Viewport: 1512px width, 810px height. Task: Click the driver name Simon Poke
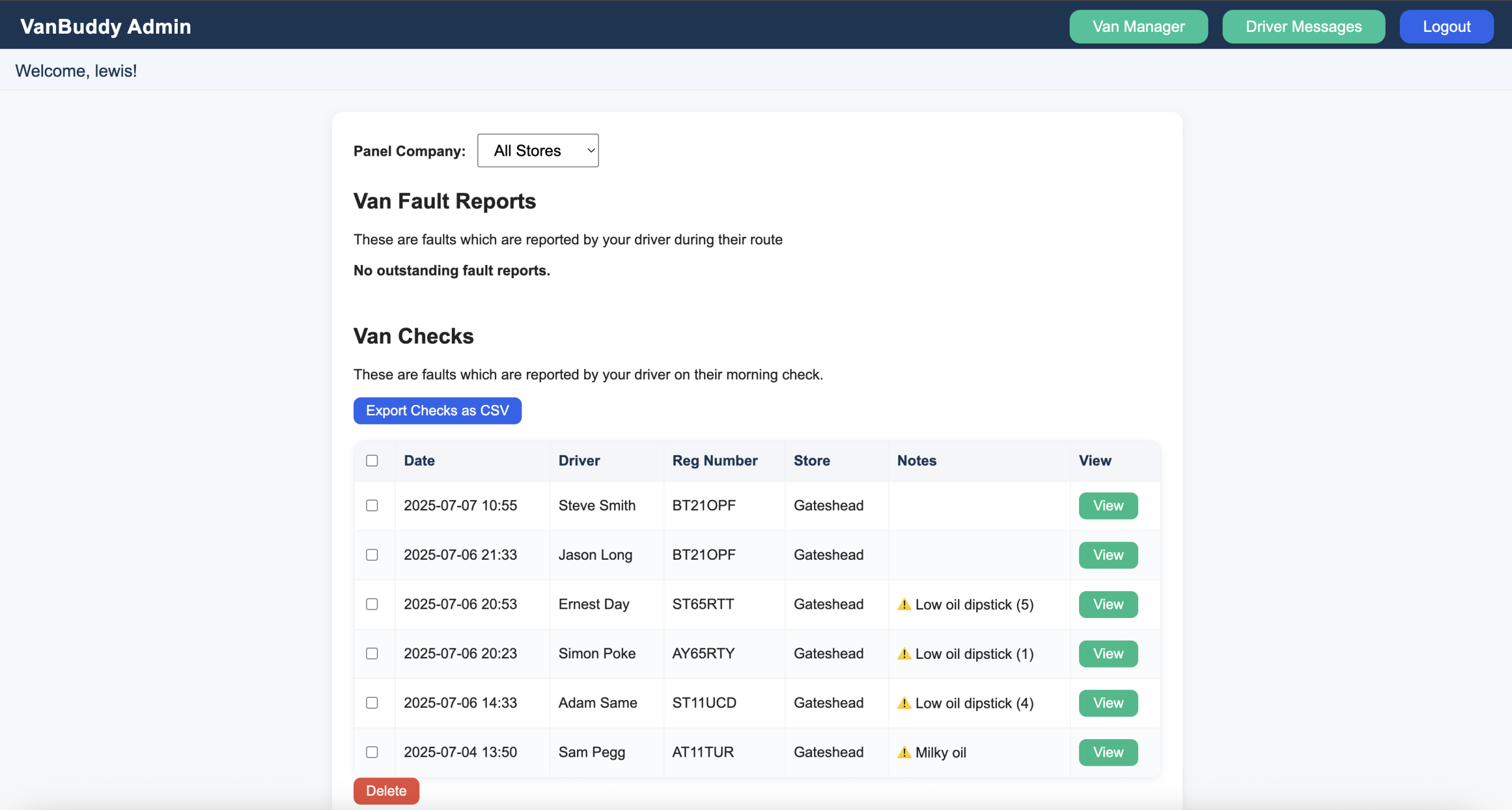[597, 654]
